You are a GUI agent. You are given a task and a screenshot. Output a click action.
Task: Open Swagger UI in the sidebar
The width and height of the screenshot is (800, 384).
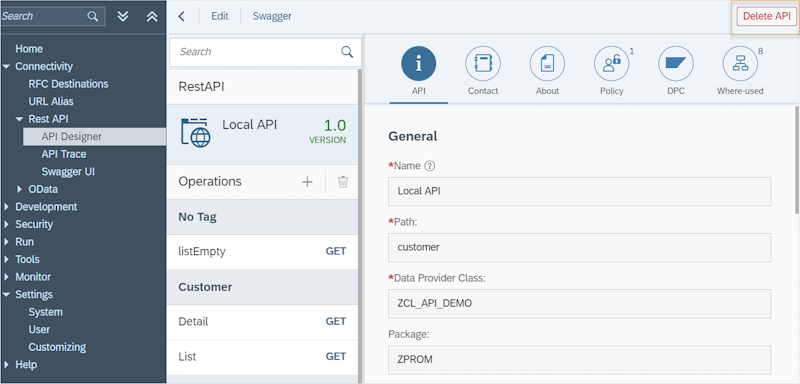point(68,172)
